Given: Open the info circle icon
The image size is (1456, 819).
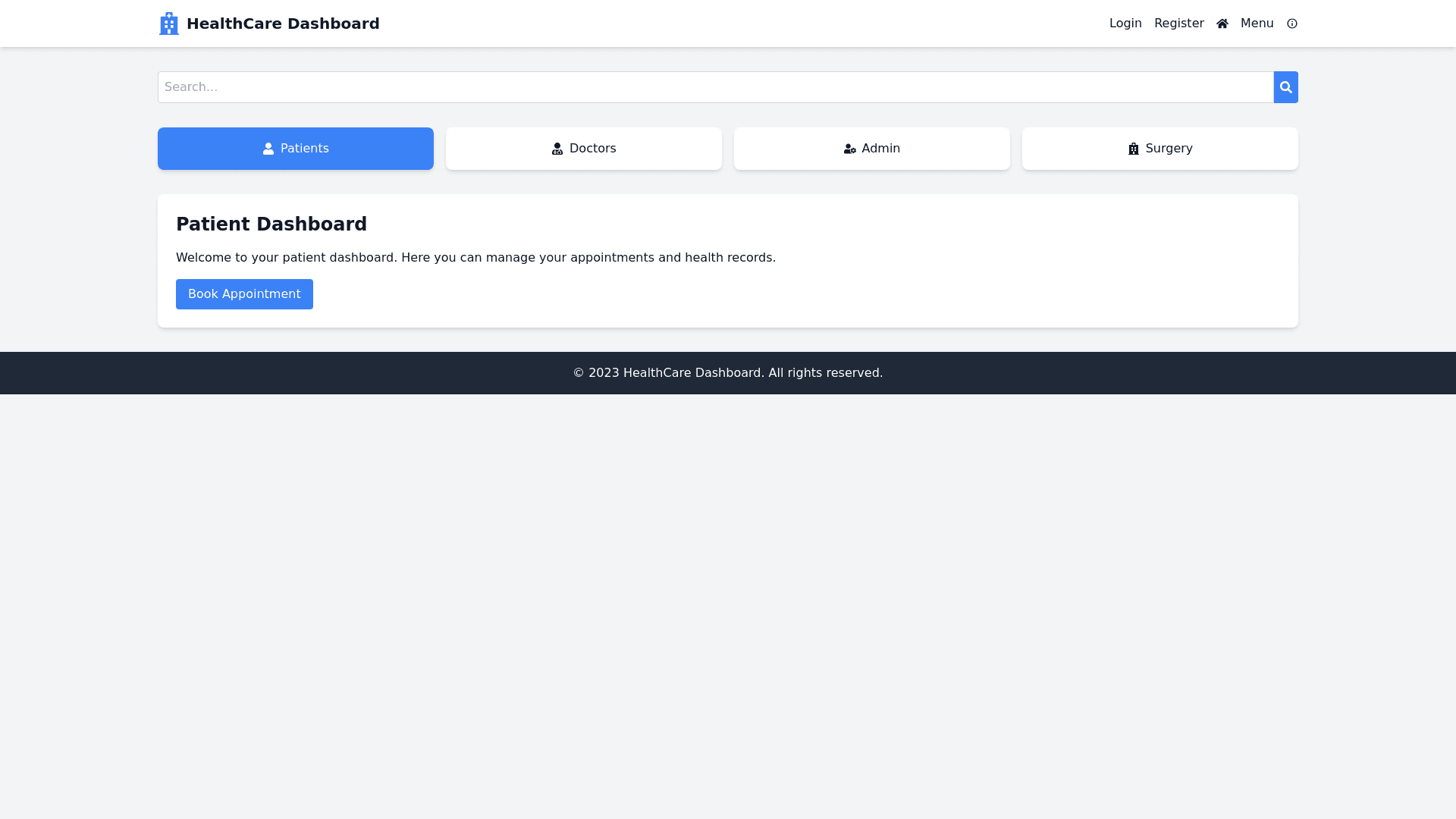Looking at the screenshot, I should pyautogui.click(x=1291, y=24).
